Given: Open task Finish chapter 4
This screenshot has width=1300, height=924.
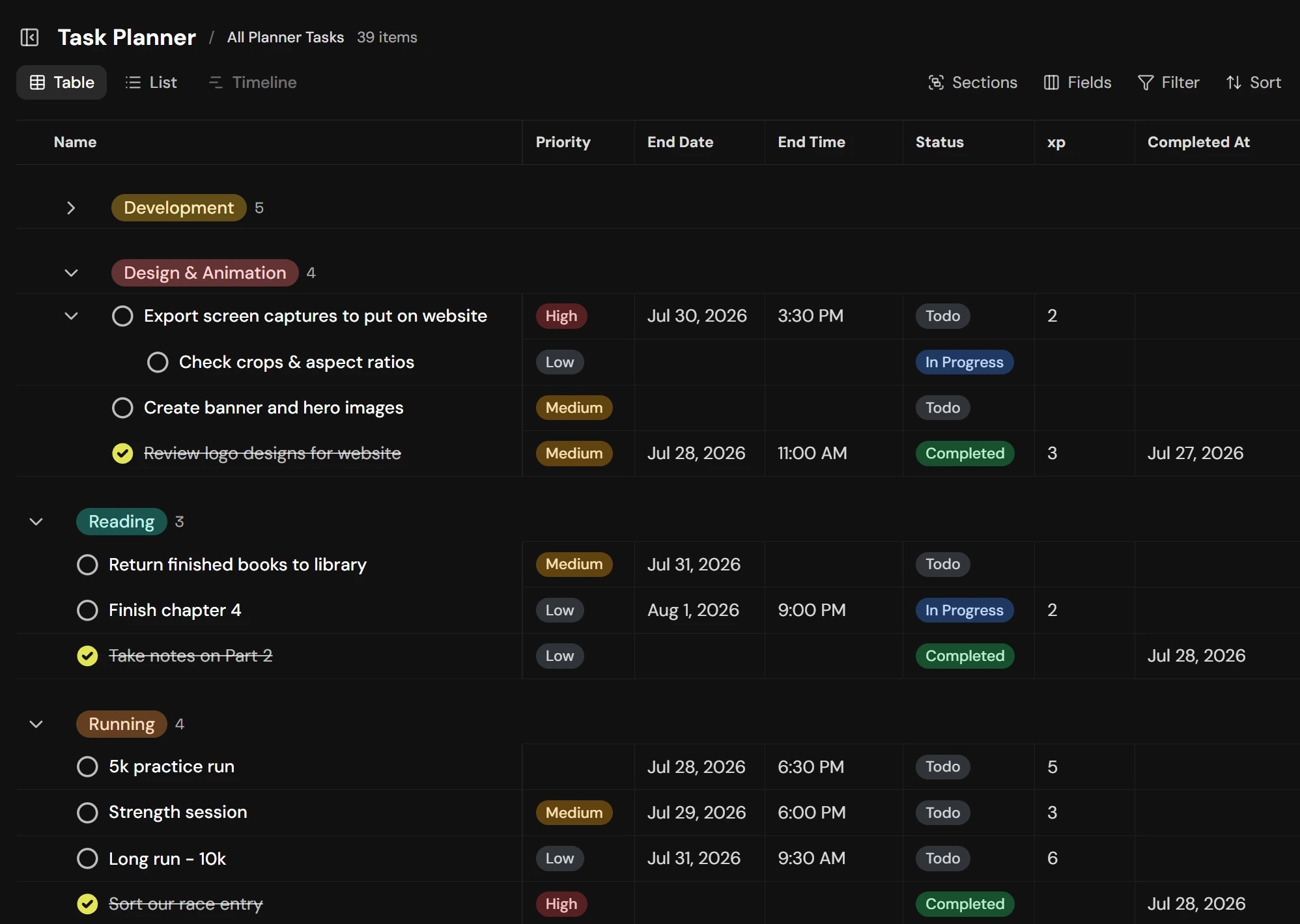Looking at the screenshot, I should (175, 610).
